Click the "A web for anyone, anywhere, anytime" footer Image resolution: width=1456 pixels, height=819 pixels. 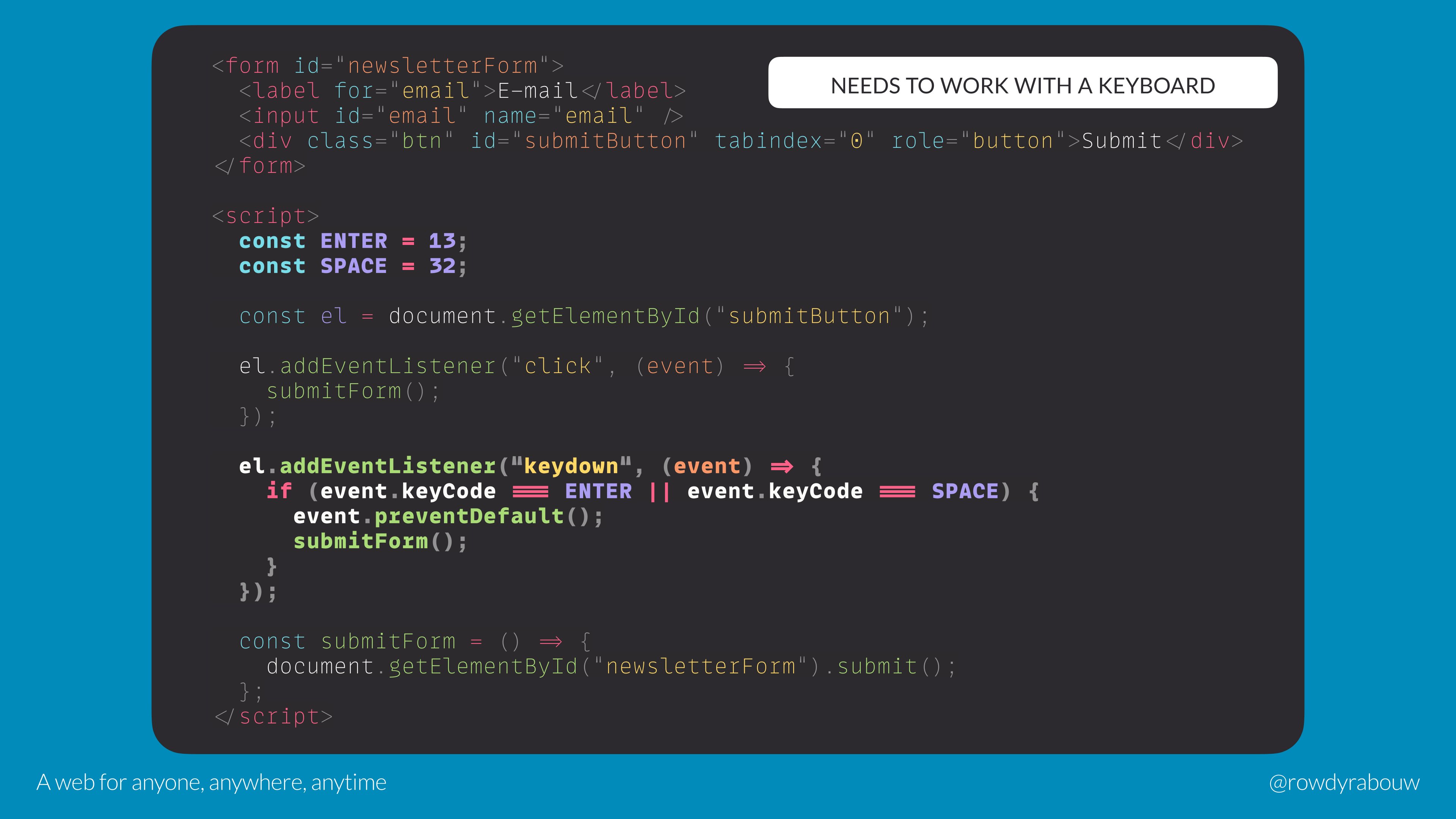click(212, 782)
